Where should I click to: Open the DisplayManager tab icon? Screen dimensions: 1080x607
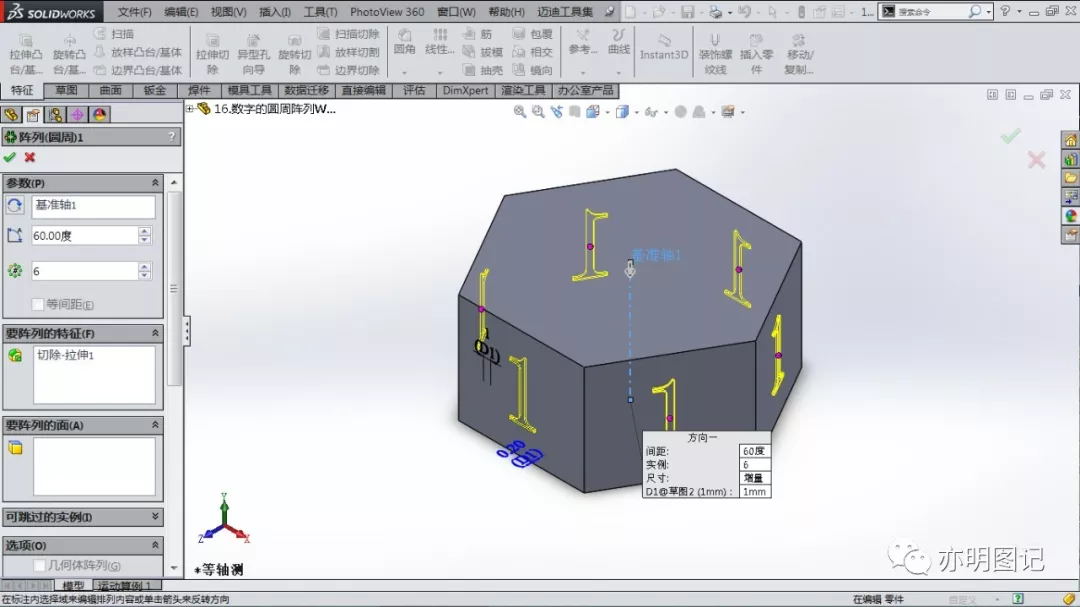(x=99, y=114)
